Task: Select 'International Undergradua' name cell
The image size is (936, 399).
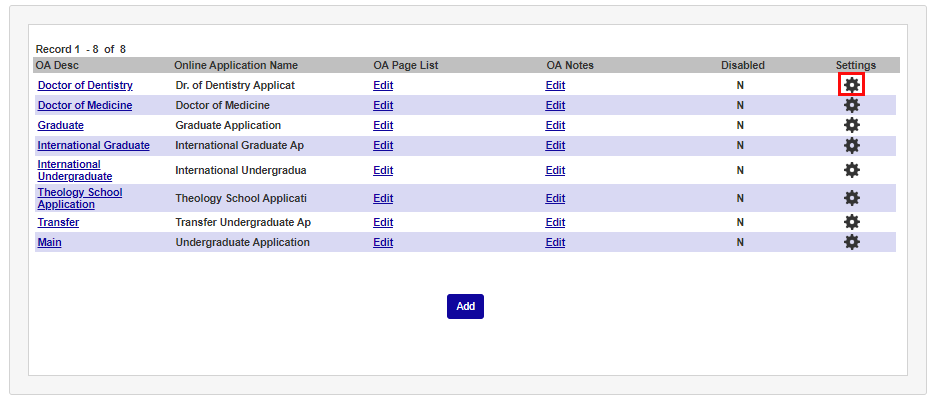Action: click(241, 170)
